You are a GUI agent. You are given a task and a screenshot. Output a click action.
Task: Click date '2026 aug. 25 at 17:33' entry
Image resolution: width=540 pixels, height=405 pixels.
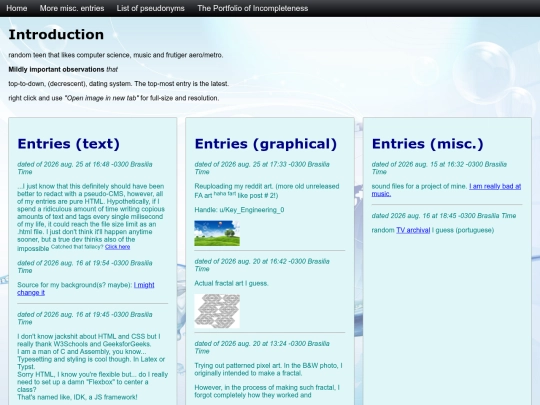[262, 168]
